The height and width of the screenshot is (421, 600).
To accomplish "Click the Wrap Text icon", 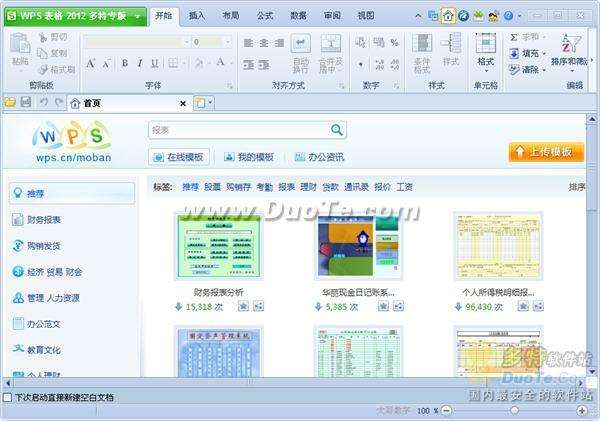I will pos(301,43).
